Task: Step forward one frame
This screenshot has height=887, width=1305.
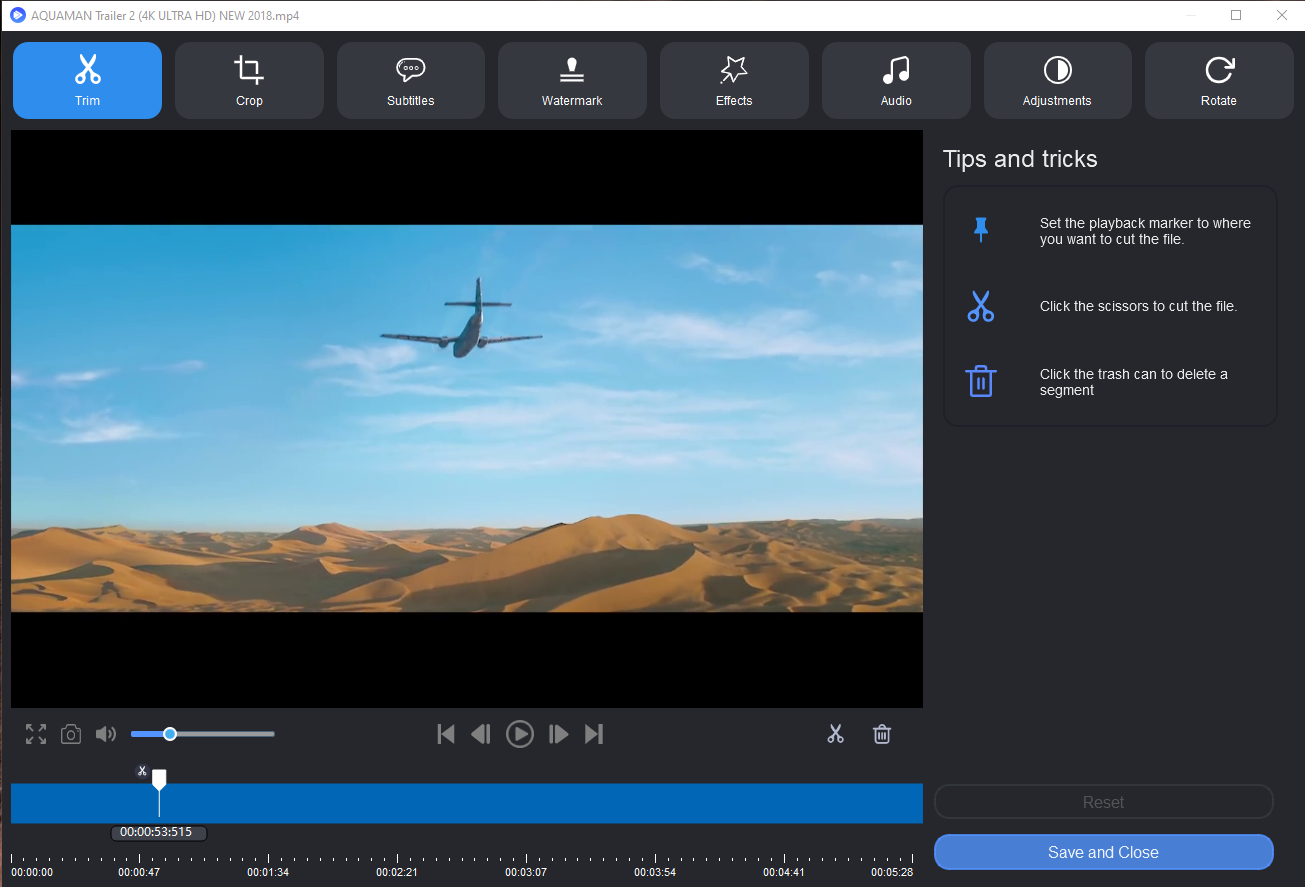Action: (558, 734)
